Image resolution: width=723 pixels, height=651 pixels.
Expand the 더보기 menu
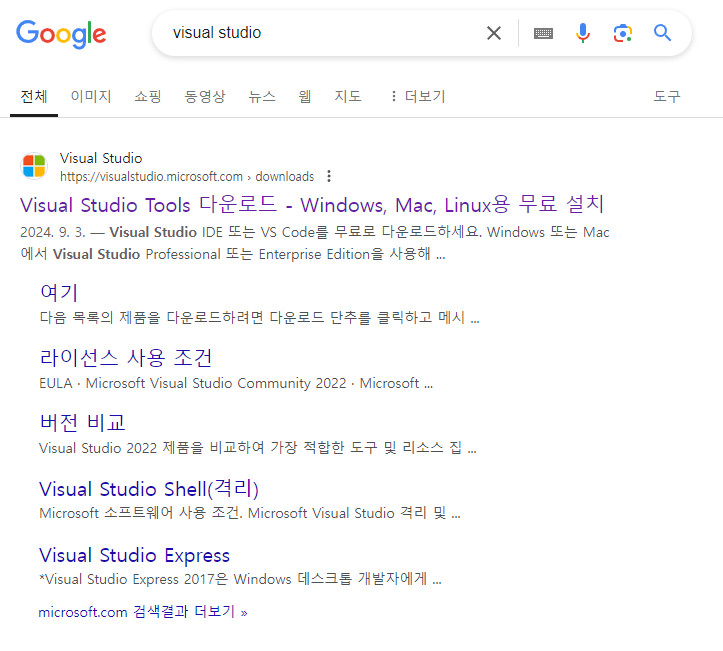pyautogui.click(x=417, y=96)
